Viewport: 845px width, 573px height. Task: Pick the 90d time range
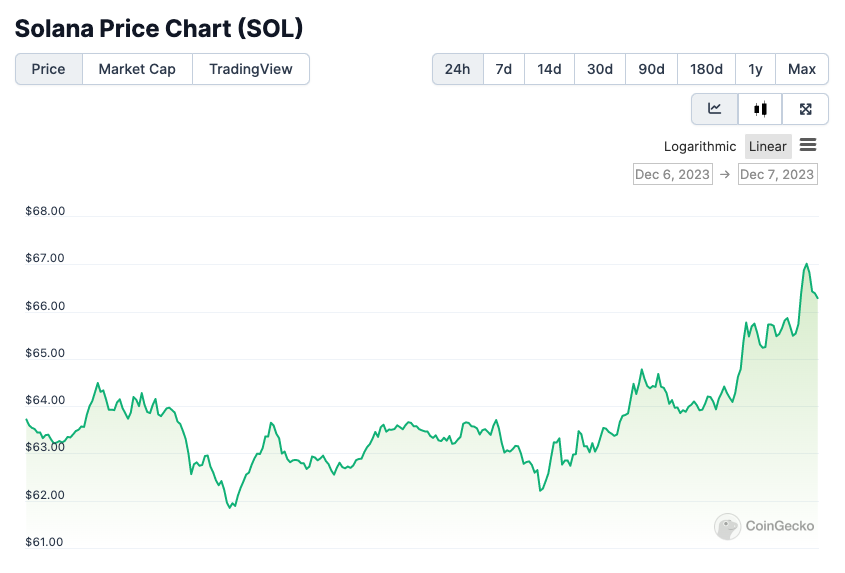[651, 69]
